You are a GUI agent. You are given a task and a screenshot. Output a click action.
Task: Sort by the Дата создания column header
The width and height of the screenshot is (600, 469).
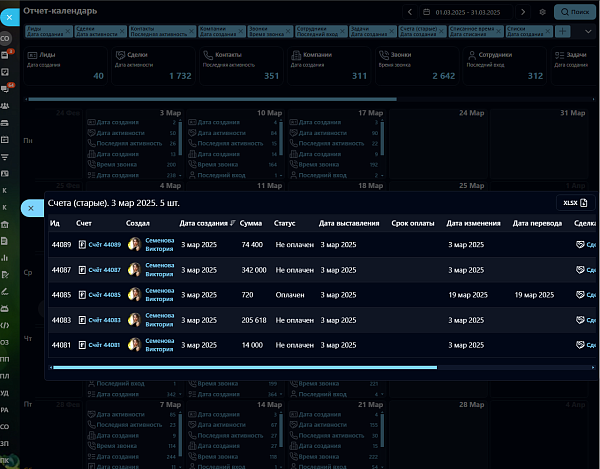coord(207,223)
